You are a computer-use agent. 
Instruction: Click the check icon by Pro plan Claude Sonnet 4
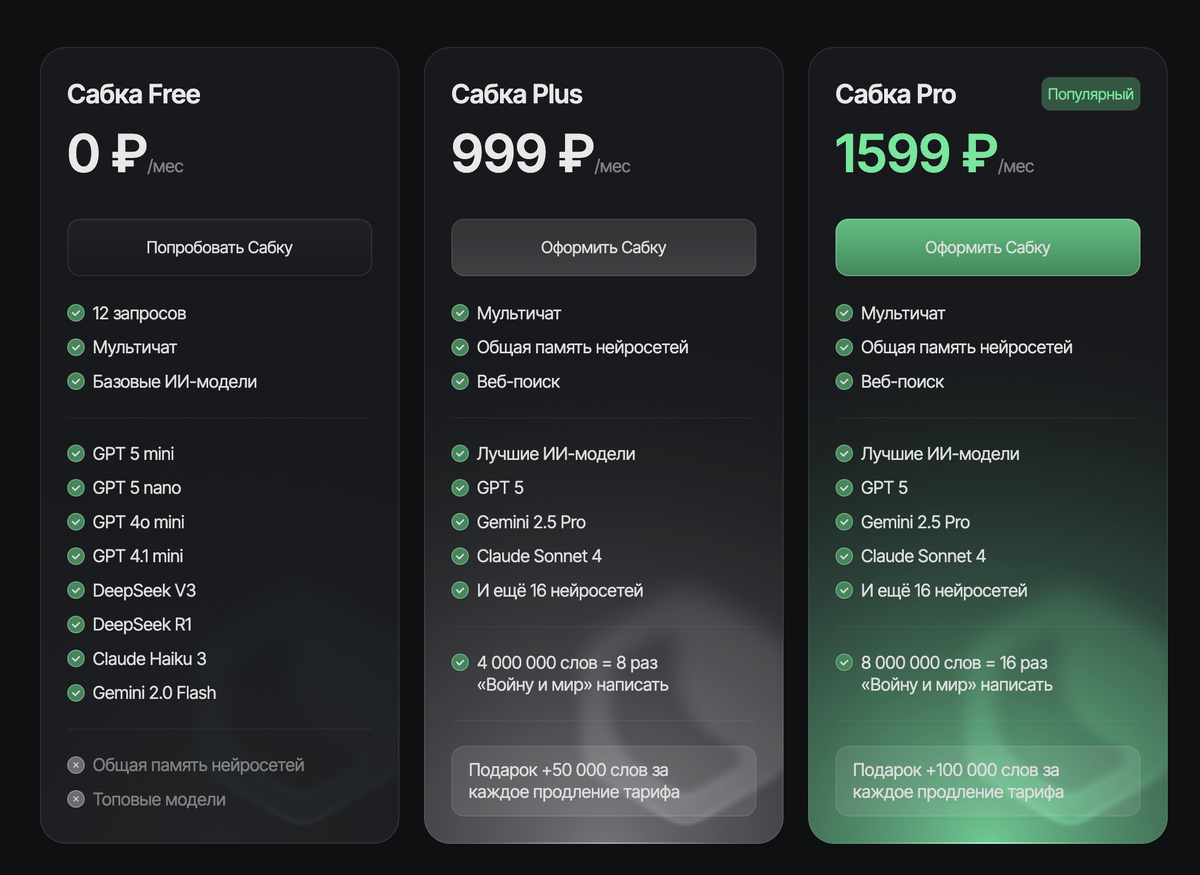pos(844,556)
